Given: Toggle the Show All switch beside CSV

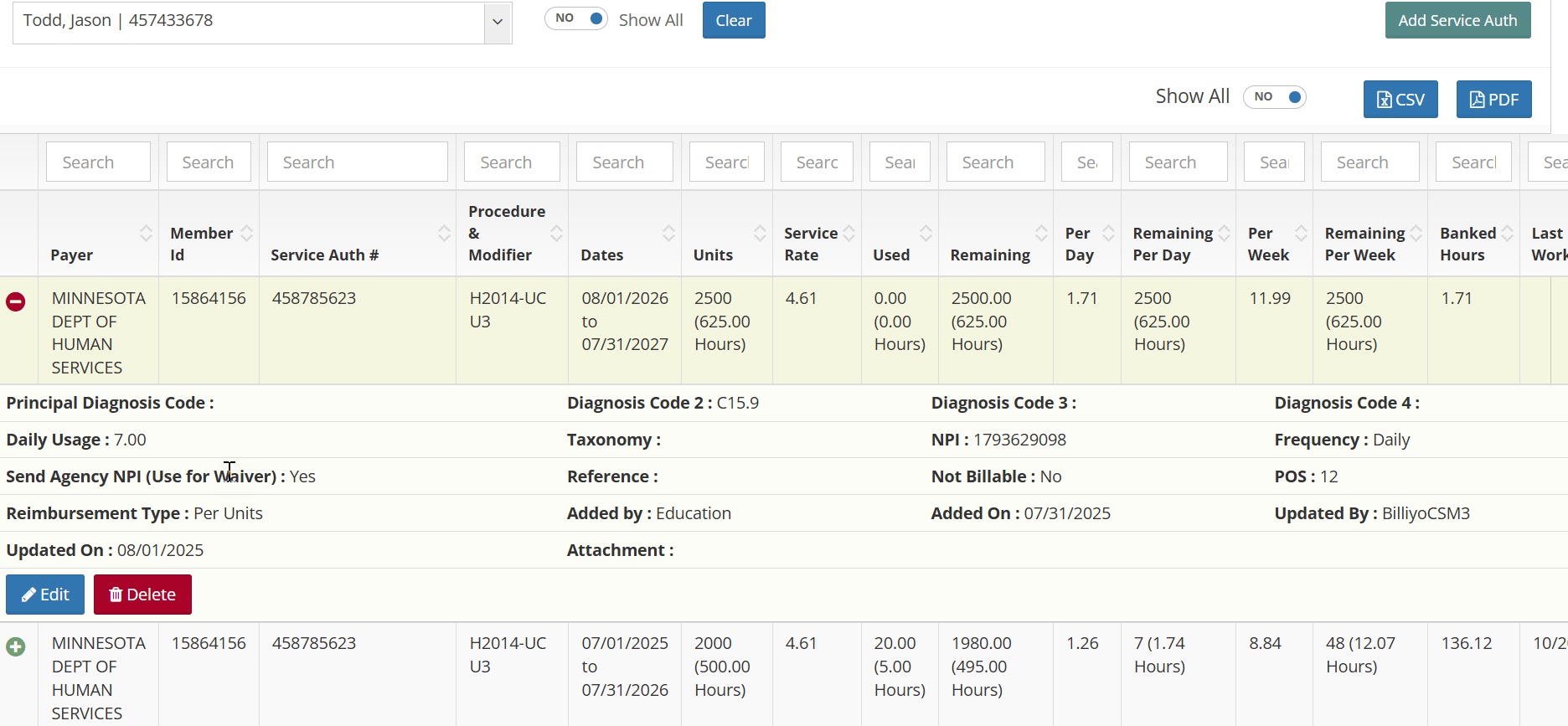Looking at the screenshot, I should (x=1275, y=97).
